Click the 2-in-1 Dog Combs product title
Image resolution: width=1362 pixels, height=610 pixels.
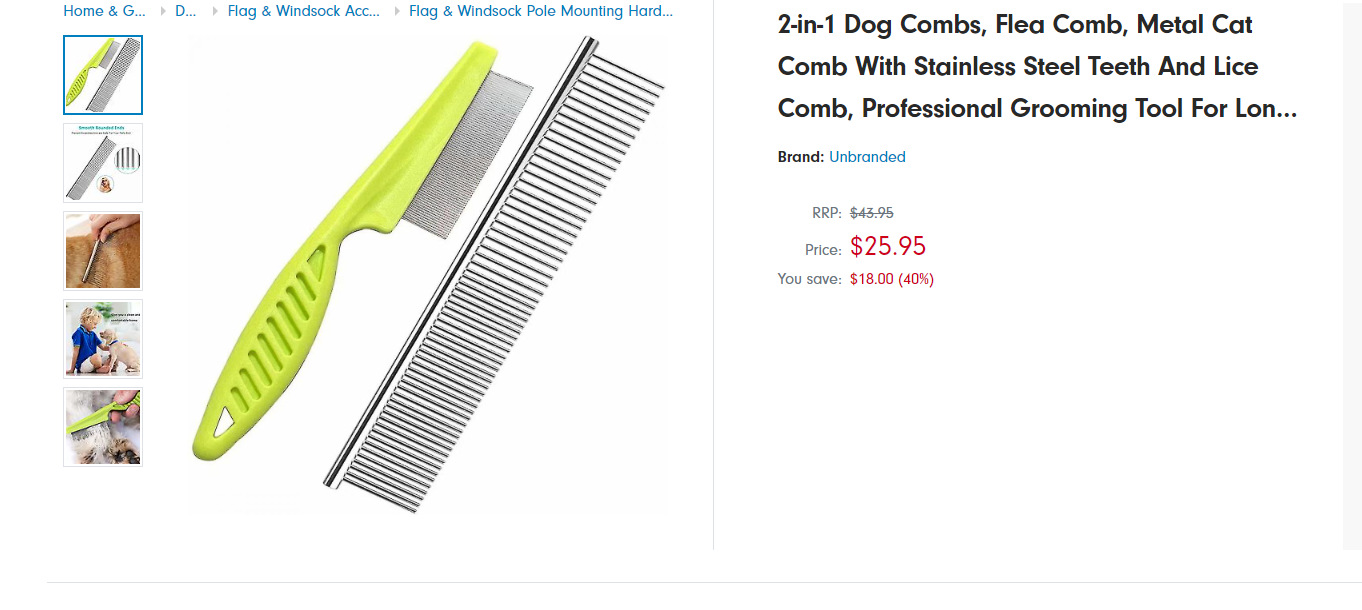click(1037, 66)
